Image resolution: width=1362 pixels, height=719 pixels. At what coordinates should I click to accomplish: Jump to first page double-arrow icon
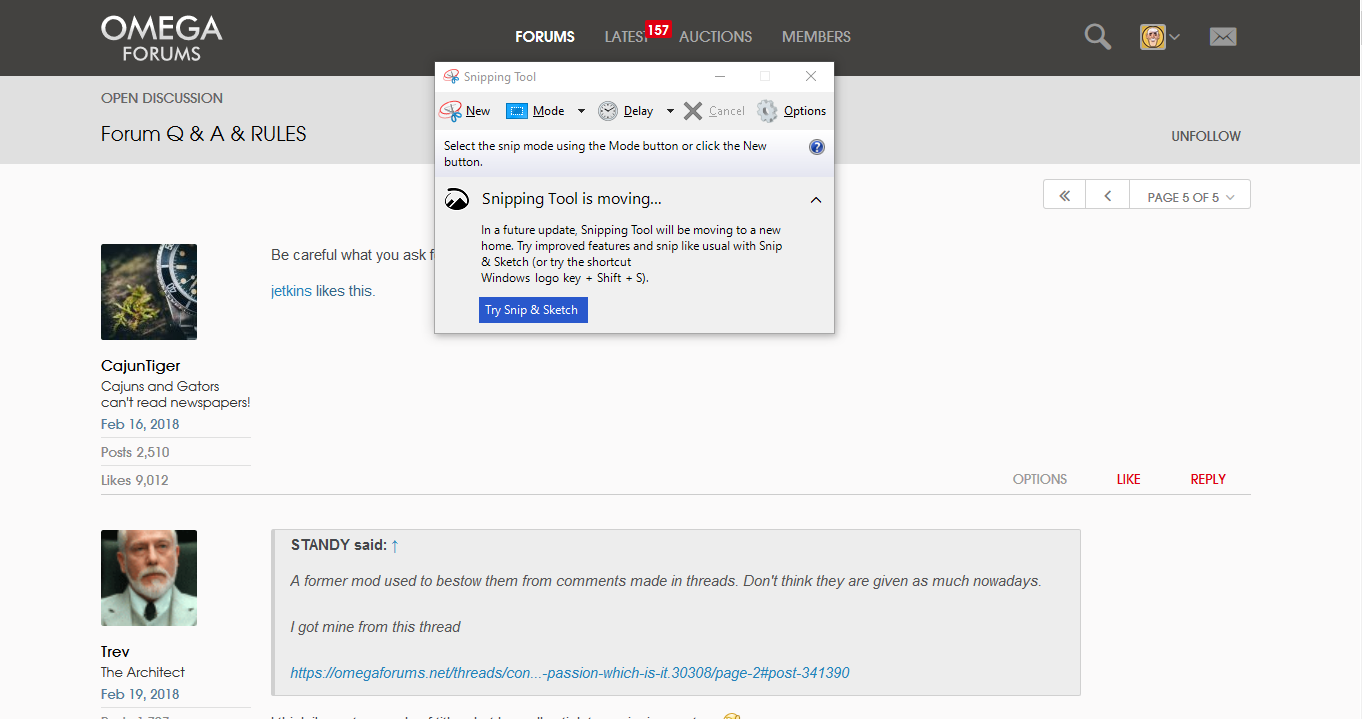1065,196
